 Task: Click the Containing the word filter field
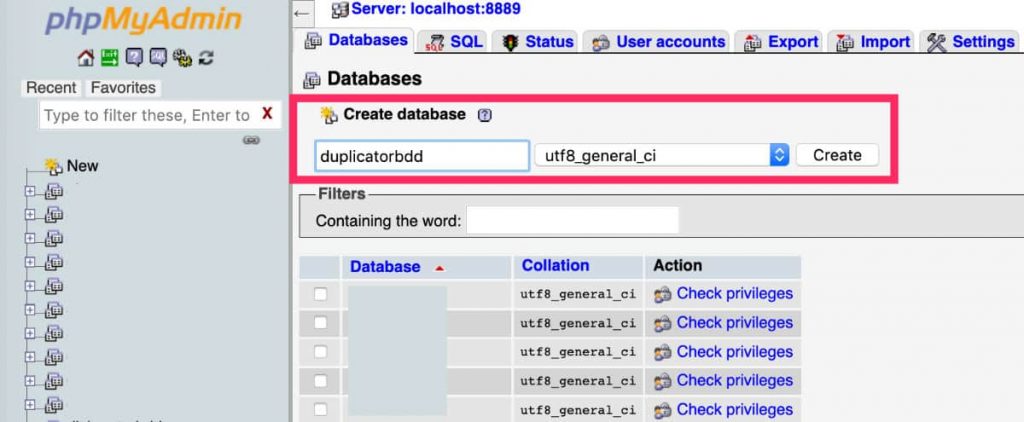[x=573, y=221]
